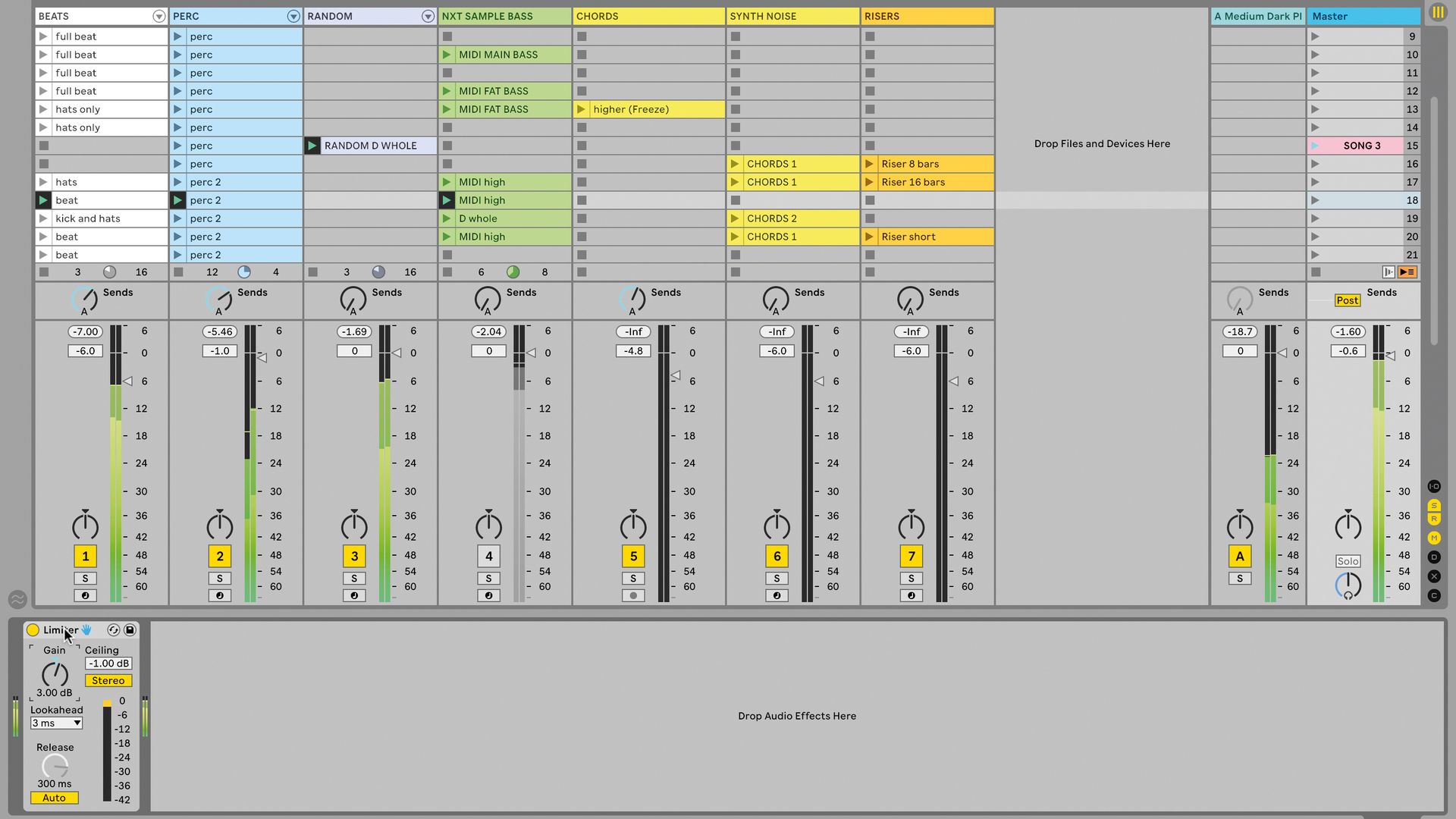This screenshot has width=1456, height=819.
Task: Open the RANDOM track dropdown
Action: tap(427, 16)
